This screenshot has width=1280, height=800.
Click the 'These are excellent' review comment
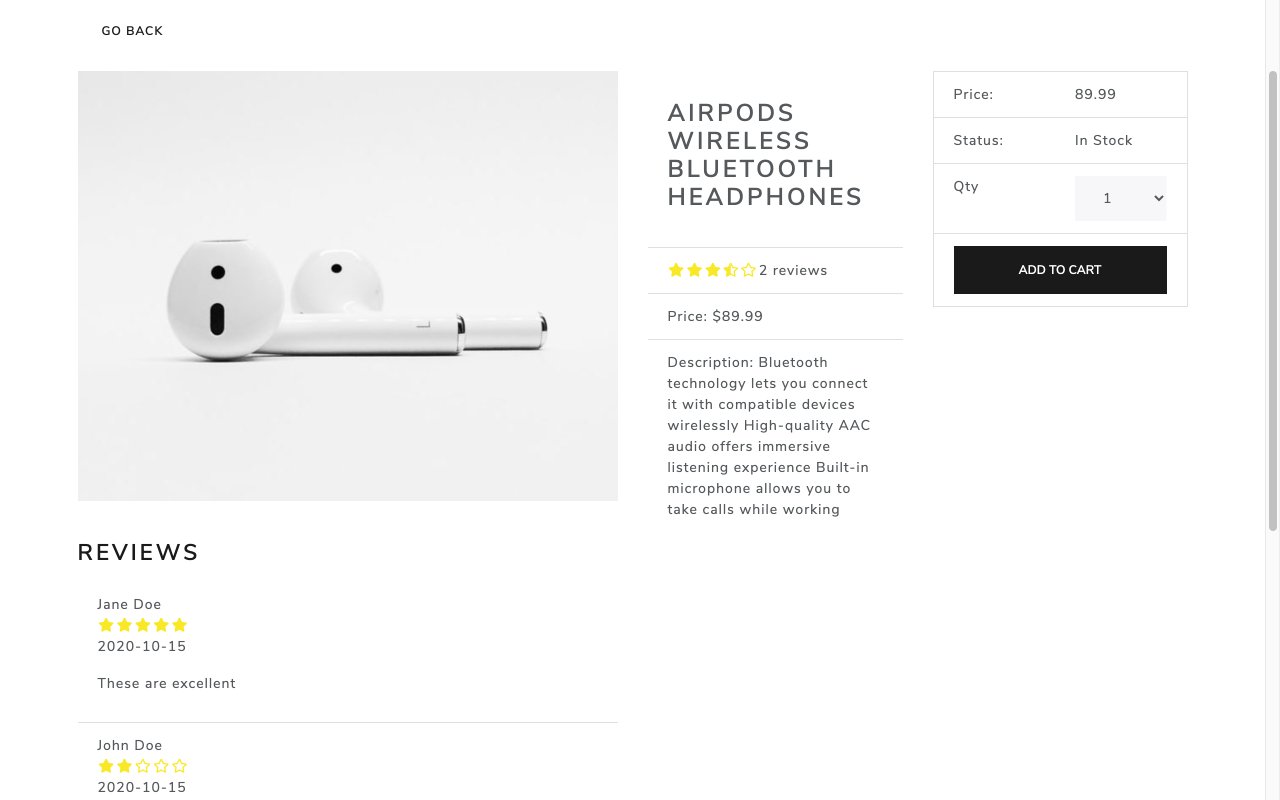[x=166, y=683]
